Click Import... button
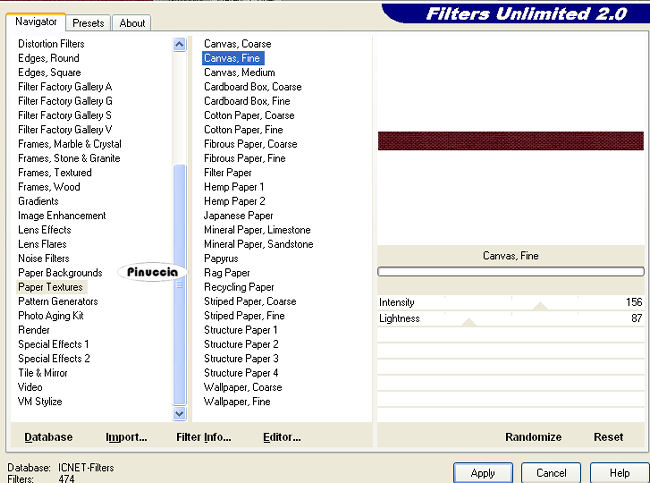This screenshot has width=650, height=483. [126, 437]
